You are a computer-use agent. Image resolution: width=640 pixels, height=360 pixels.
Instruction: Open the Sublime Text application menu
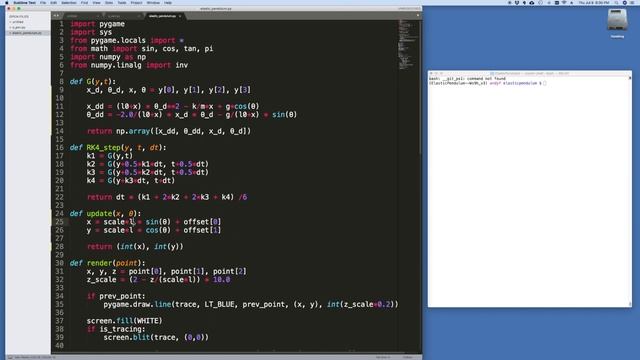tap(24, 2)
